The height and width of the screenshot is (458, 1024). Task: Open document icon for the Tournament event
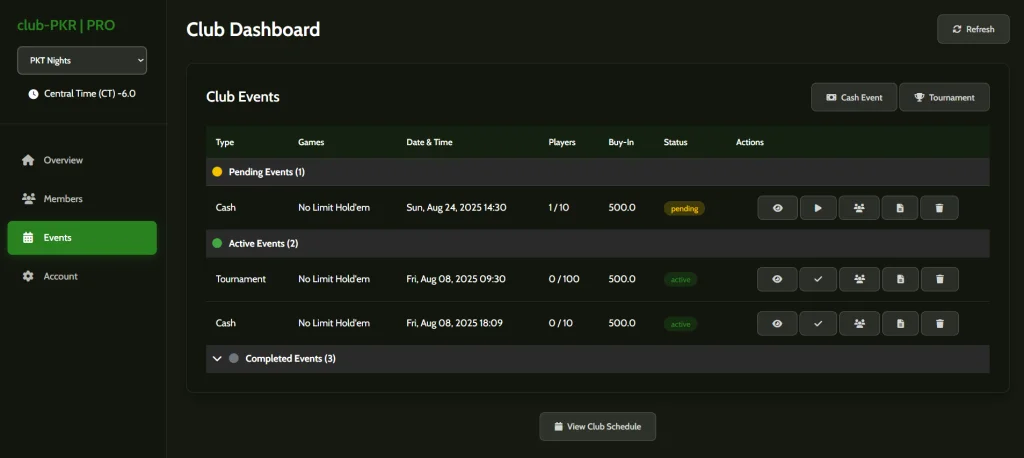click(x=900, y=280)
